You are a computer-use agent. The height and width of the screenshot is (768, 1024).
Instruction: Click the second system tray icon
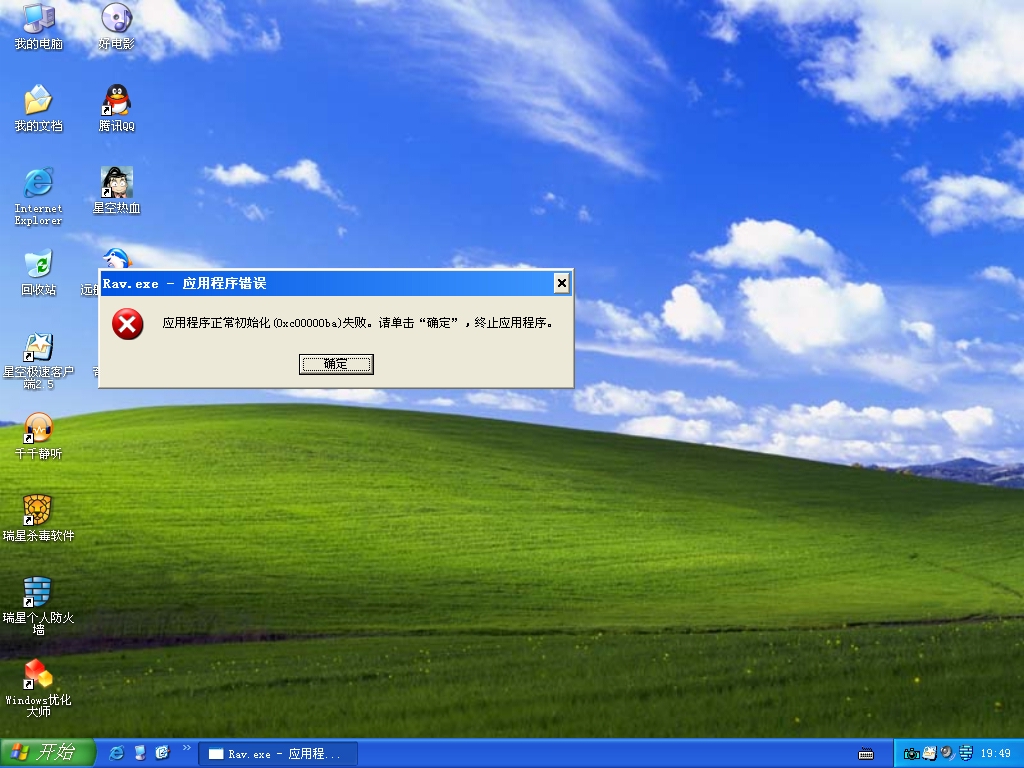pyautogui.click(x=929, y=754)
